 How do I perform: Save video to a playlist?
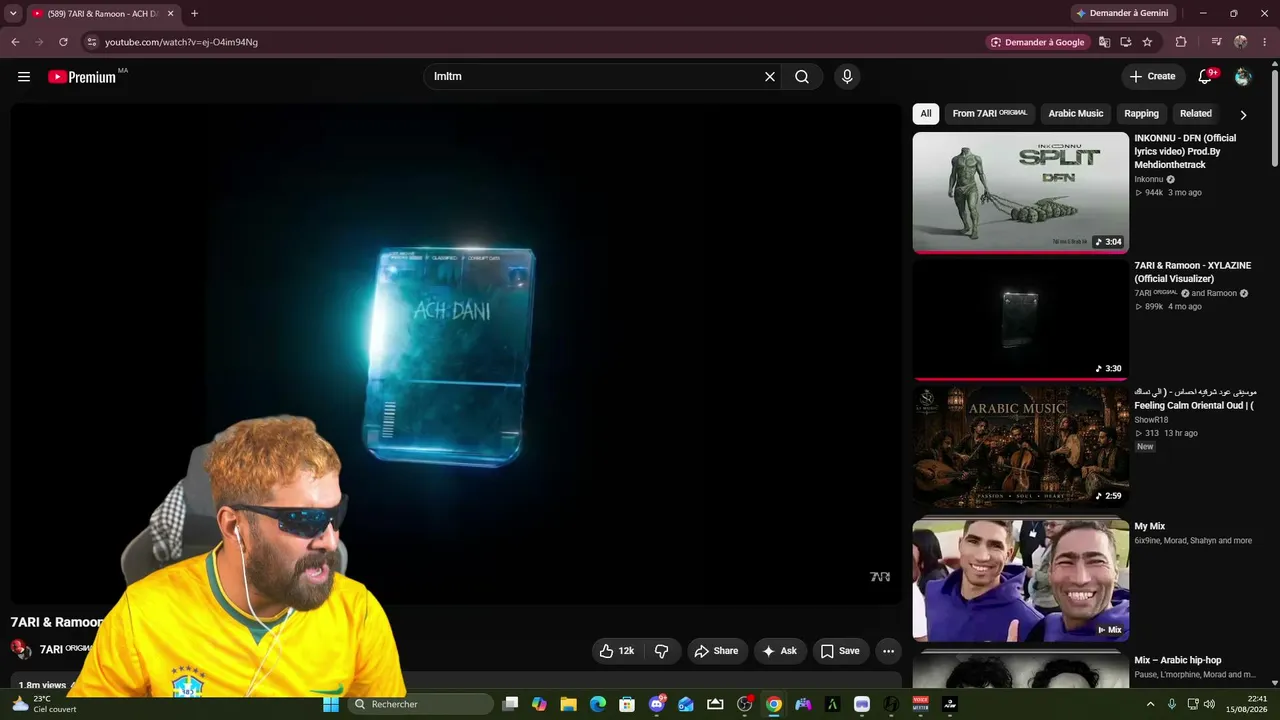click(840, 651)
